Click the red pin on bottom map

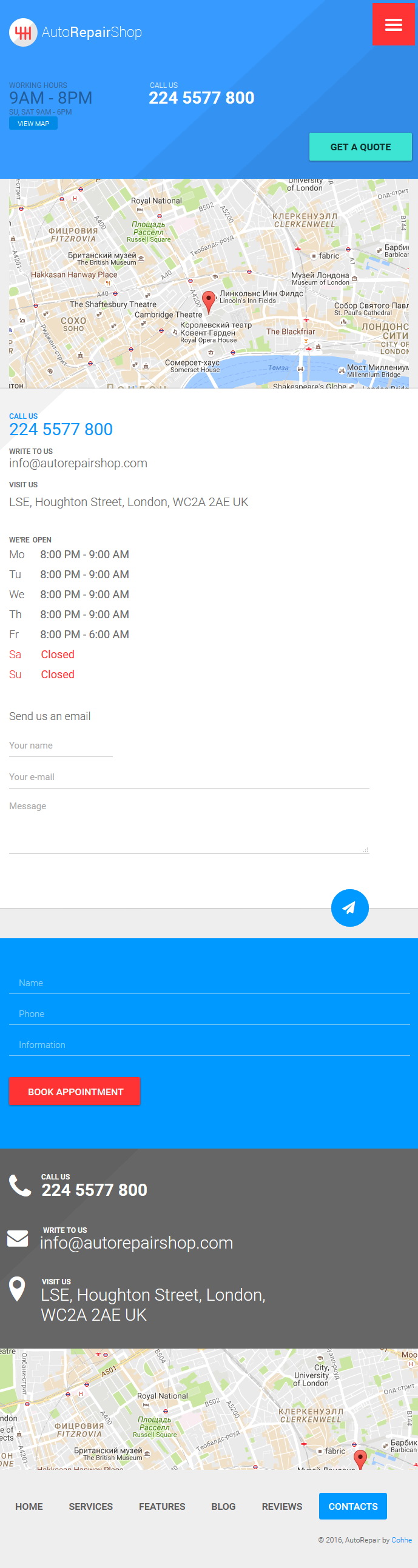tap(360, 1460)
